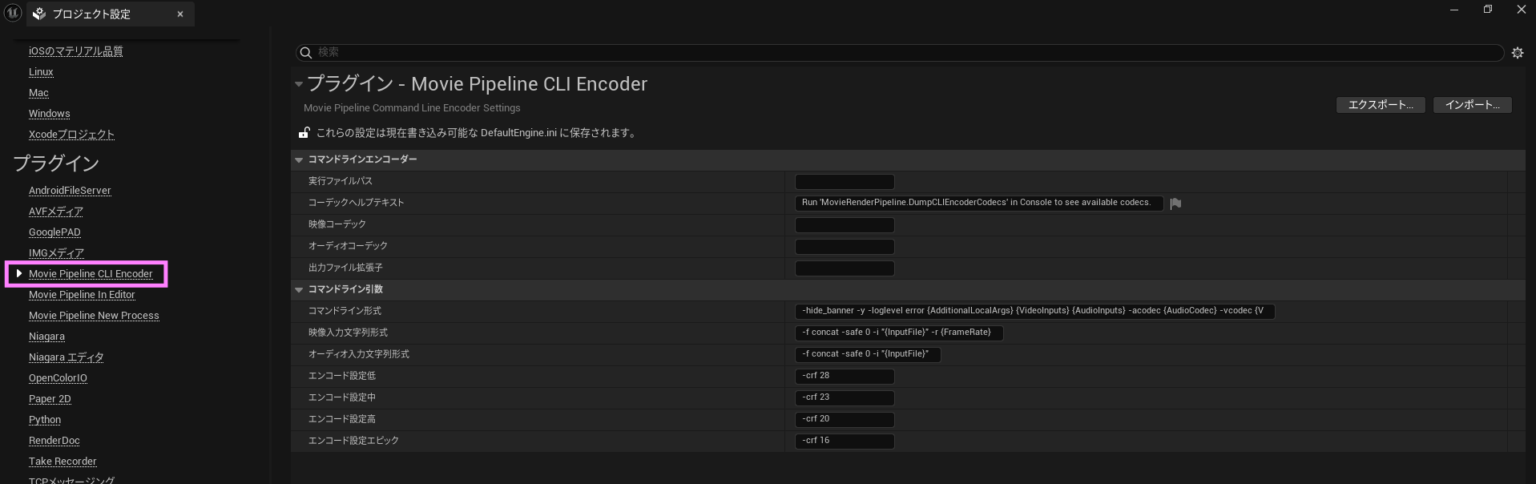Click the Unreal Engine logo icon
Viewport: 1536px width, 484px height.
(x=14, y=14)
